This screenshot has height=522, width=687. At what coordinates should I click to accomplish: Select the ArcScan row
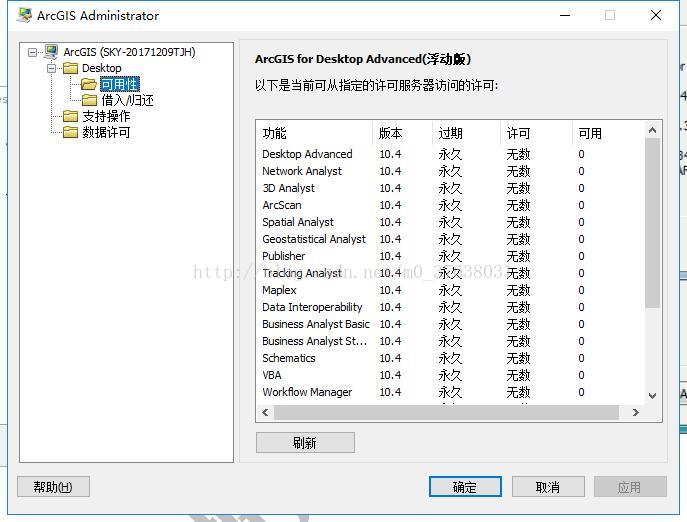pos(450,205)
